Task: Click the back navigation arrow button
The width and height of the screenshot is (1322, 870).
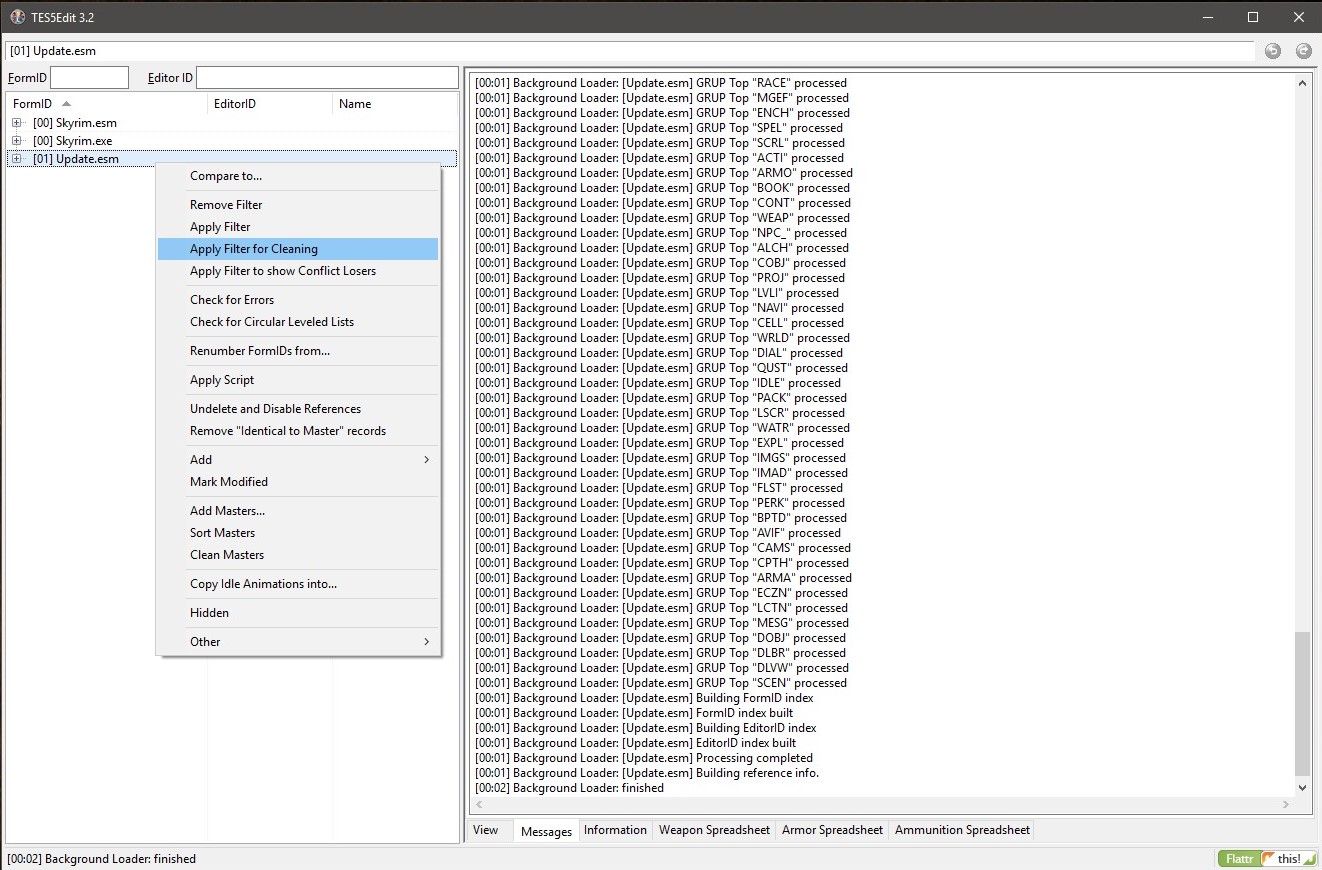Action: pos(1272,51)
